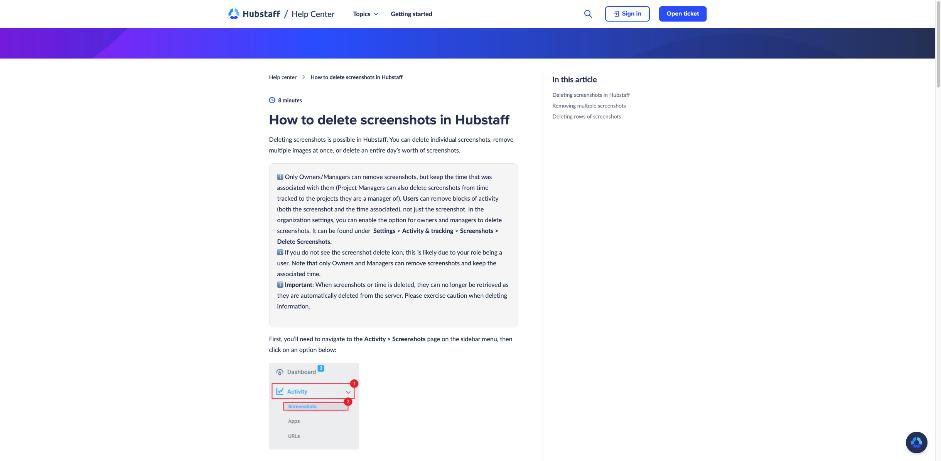The height and width of the screenshot is (461, 941).
Task: Expand the Topics dropdown menu
Action: point(365,14)
